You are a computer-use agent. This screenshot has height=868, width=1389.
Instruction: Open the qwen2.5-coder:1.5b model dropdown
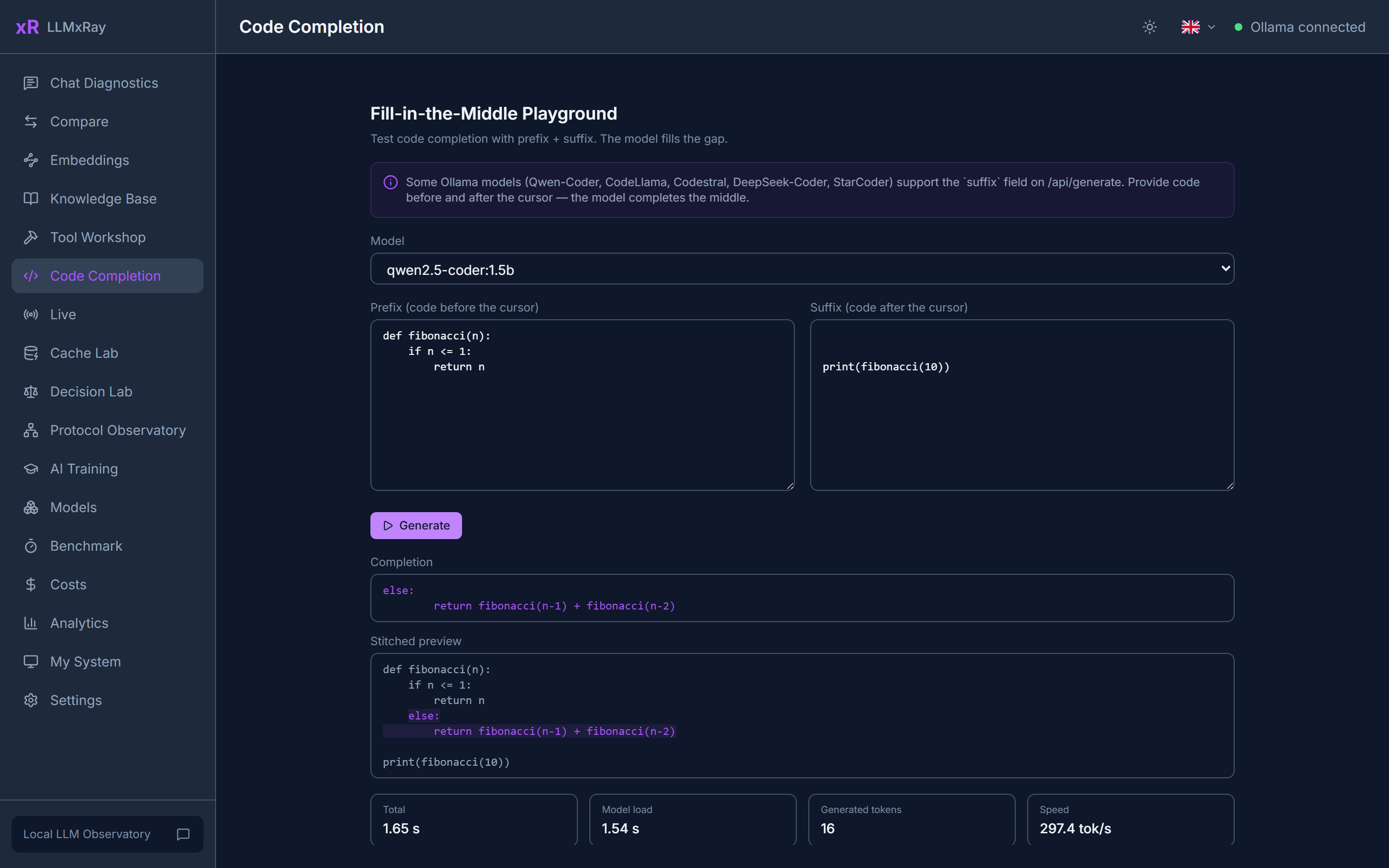click(x=802, y=269)
